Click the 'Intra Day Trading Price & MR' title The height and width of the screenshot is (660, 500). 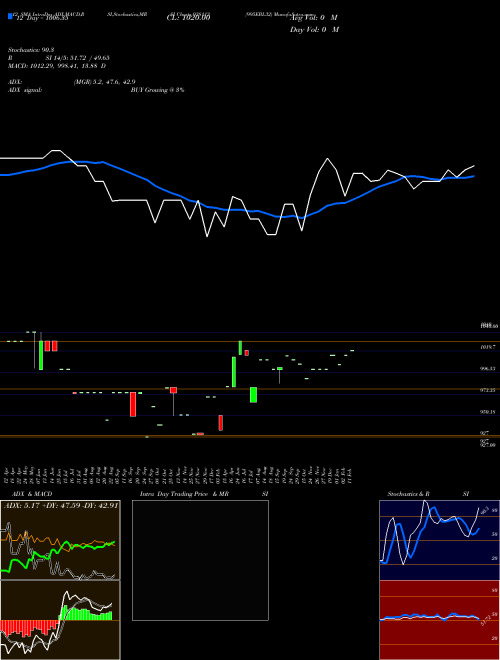point(184,494)
